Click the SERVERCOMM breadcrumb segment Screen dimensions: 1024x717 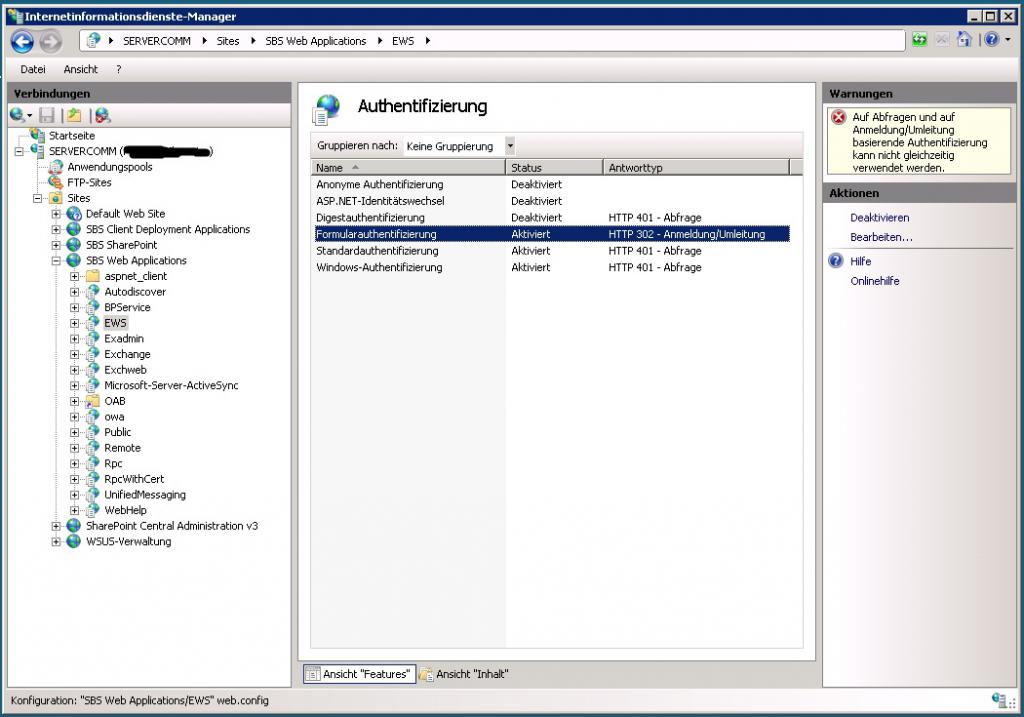click(x=157, y=41)
